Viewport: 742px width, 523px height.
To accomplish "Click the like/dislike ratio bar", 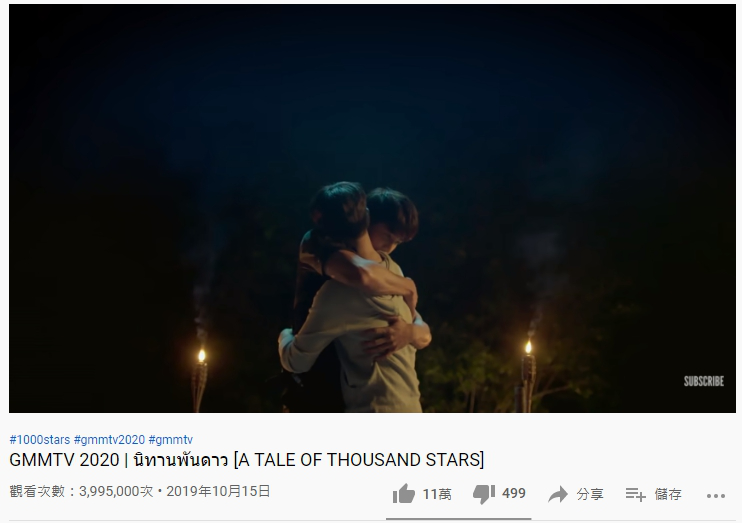I will (459, 519).
